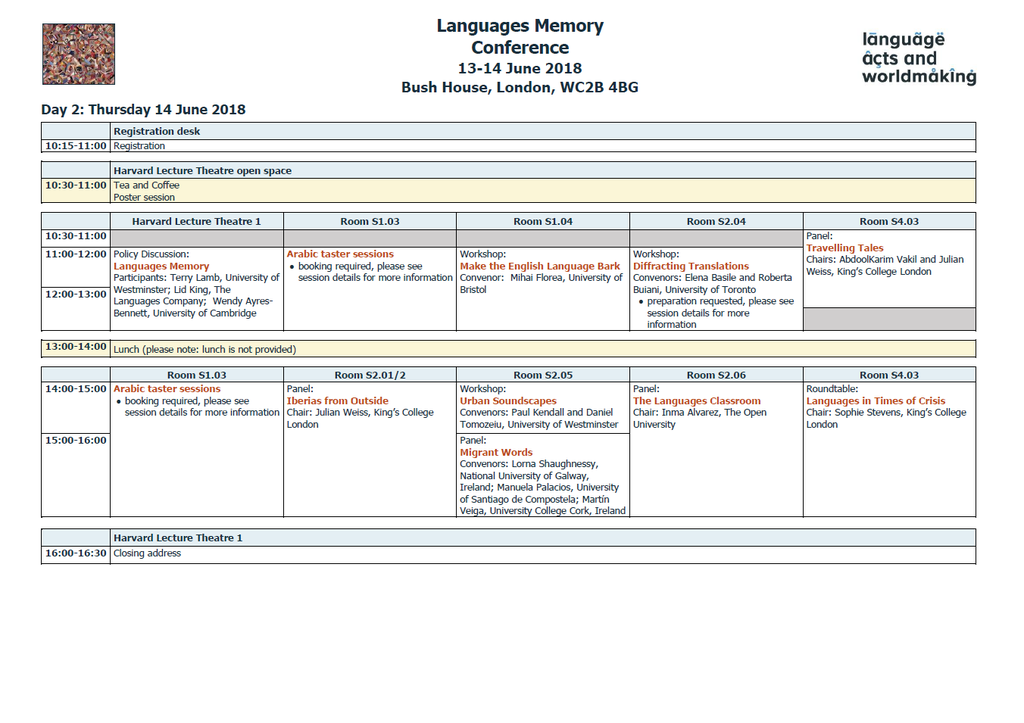Select the Room S2.05 column header
The width and height of the screenshot is (1024, 723).
(x=543, y=375)
